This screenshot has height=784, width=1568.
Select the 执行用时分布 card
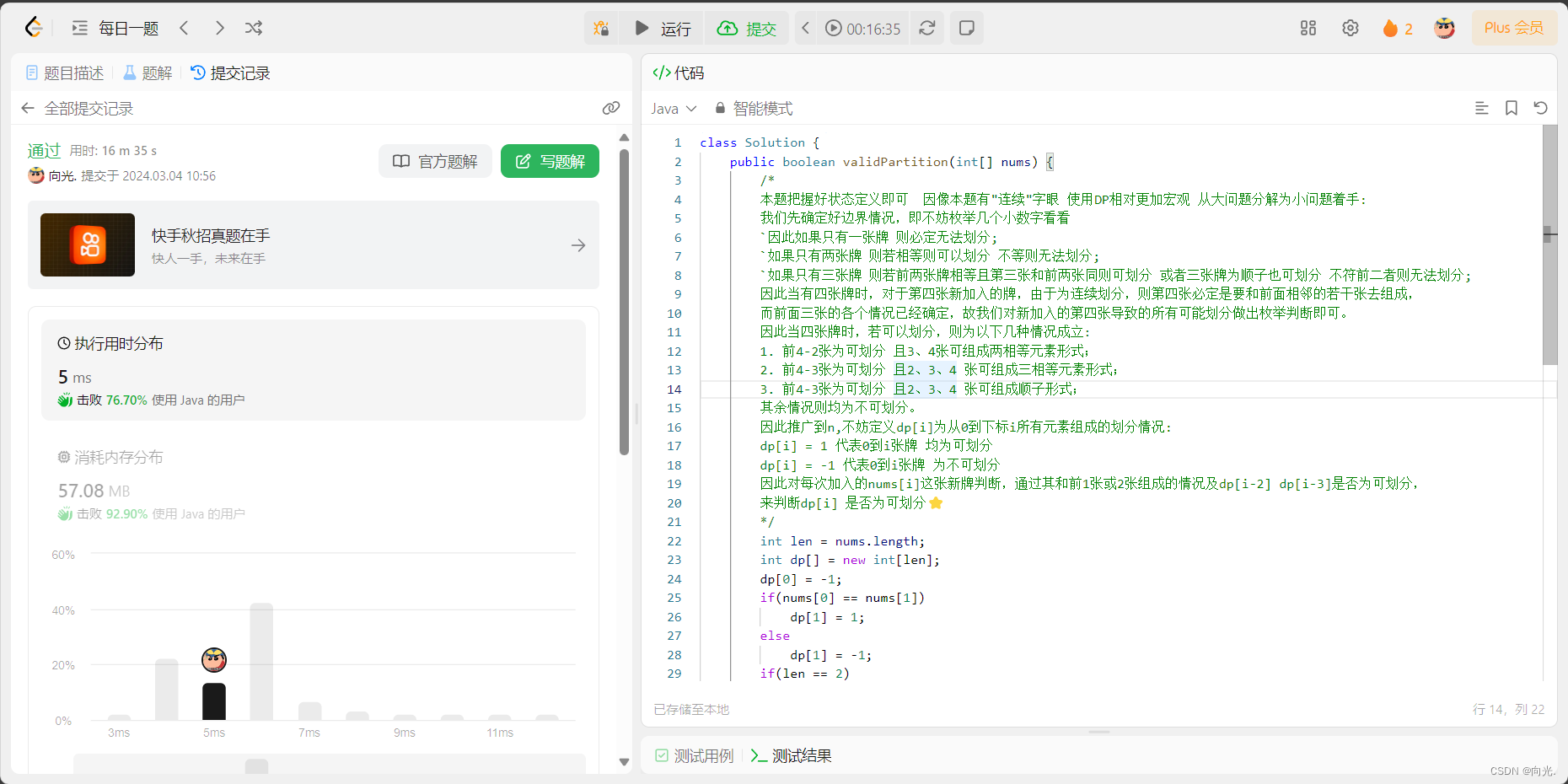314,370
